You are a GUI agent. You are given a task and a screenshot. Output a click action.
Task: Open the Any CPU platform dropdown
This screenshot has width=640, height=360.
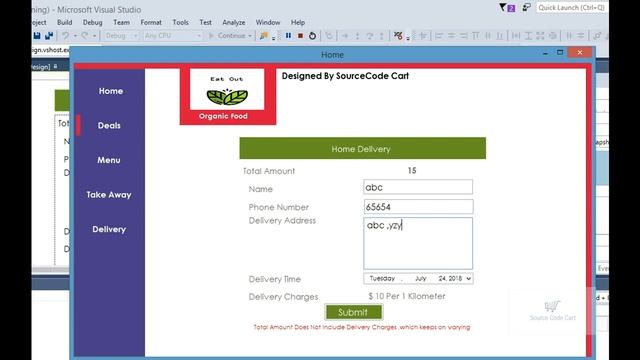(x=173, y=36)
